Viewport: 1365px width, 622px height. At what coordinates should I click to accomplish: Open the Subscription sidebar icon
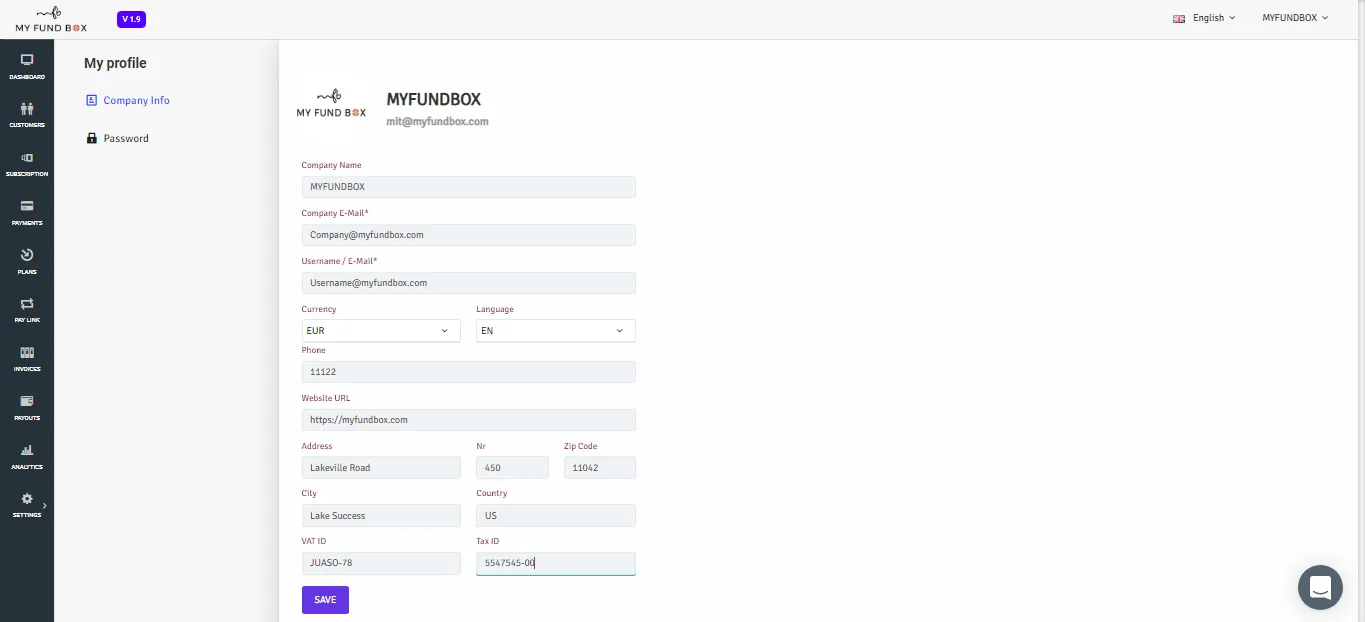pos(27,164)
